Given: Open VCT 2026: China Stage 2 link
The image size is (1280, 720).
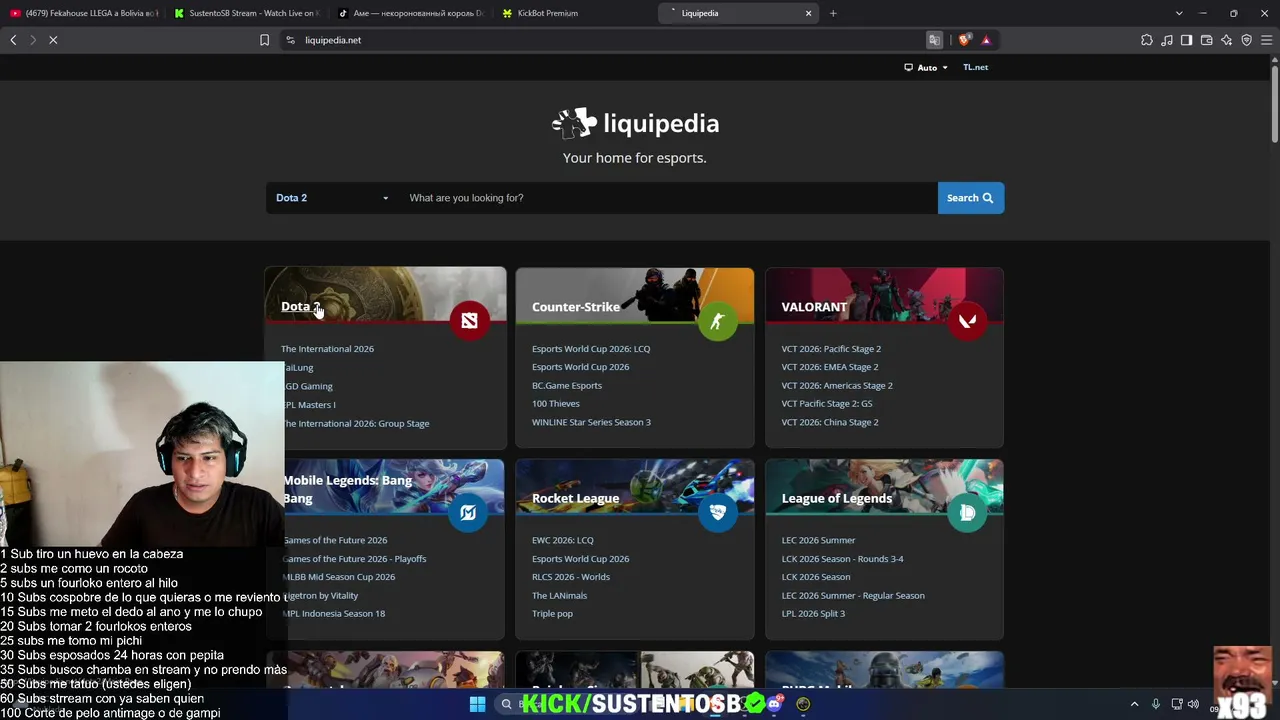Looking at the screenshot, I should coord(830,422).
